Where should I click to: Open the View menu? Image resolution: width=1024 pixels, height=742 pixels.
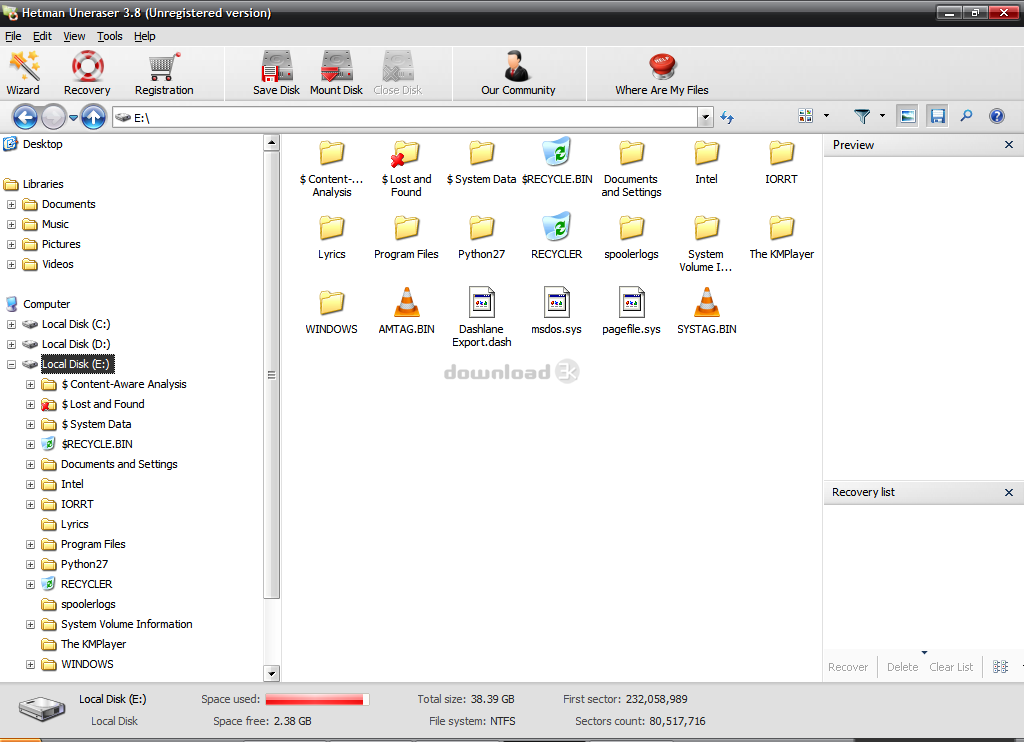coord(74,37)
